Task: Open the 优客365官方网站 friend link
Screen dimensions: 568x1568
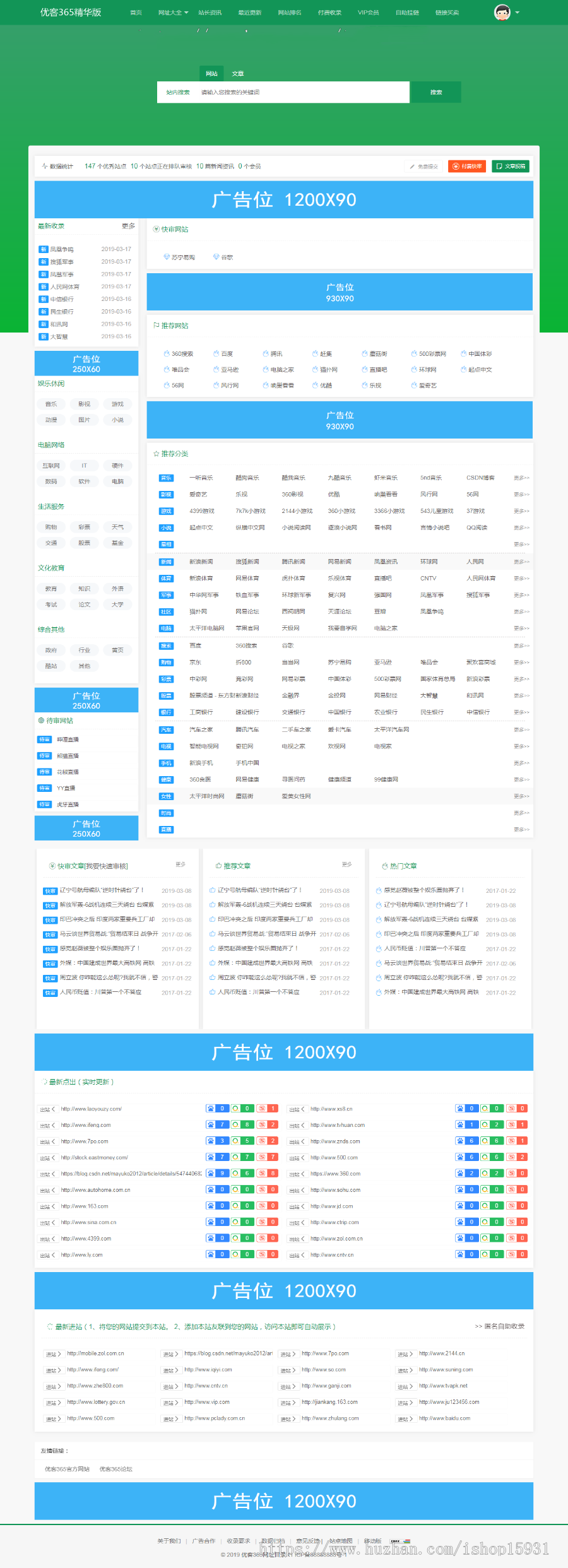Action: 67,1469
